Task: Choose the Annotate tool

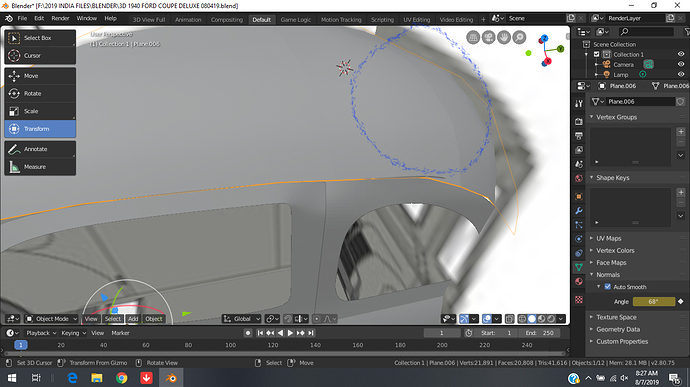Action: point(40,149)
